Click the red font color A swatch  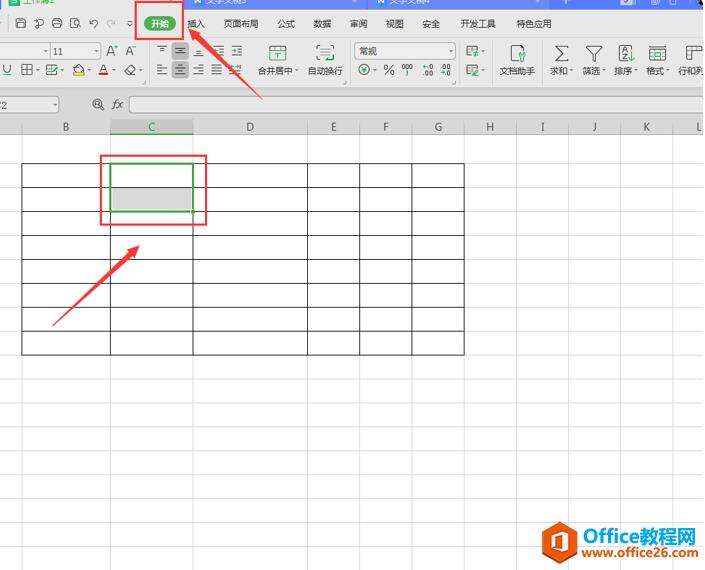tap(103, 70)
